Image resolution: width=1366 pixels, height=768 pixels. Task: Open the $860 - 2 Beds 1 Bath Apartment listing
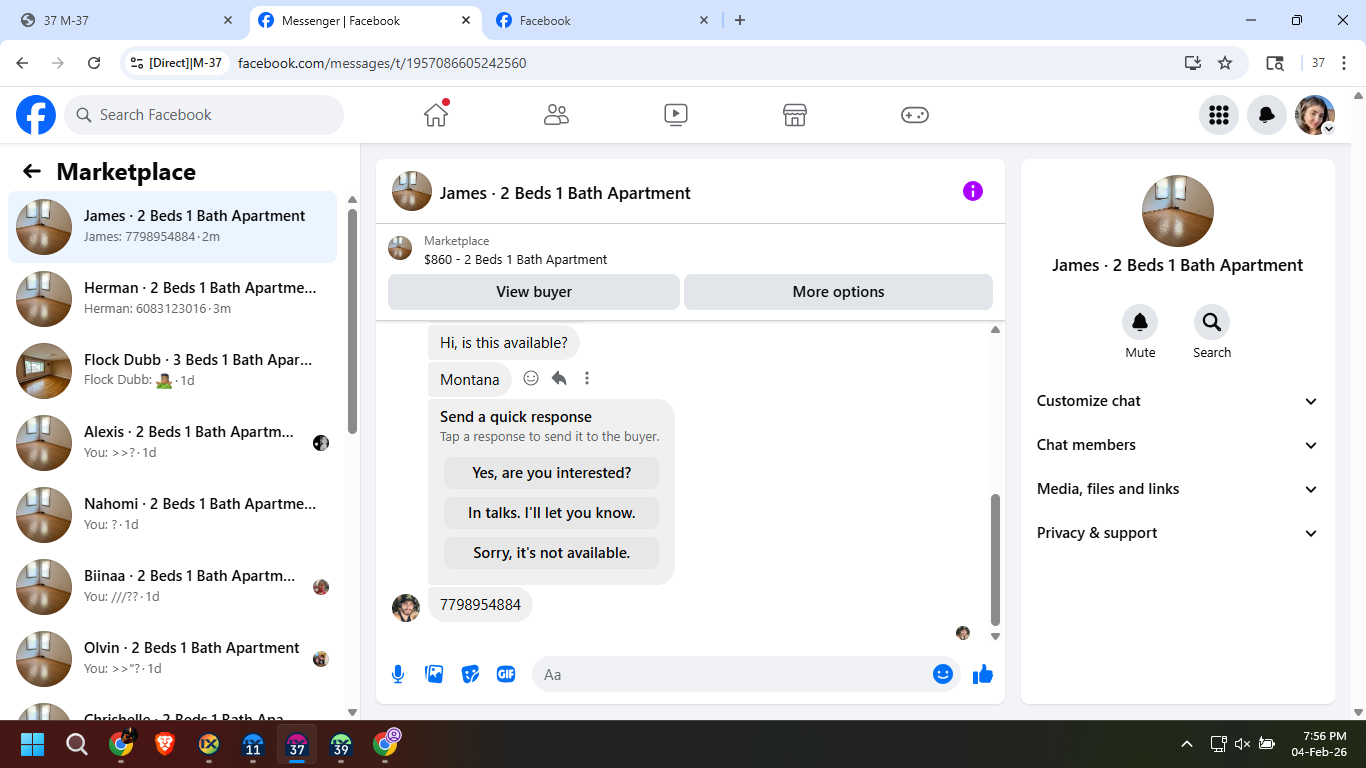tap(515, 259)
